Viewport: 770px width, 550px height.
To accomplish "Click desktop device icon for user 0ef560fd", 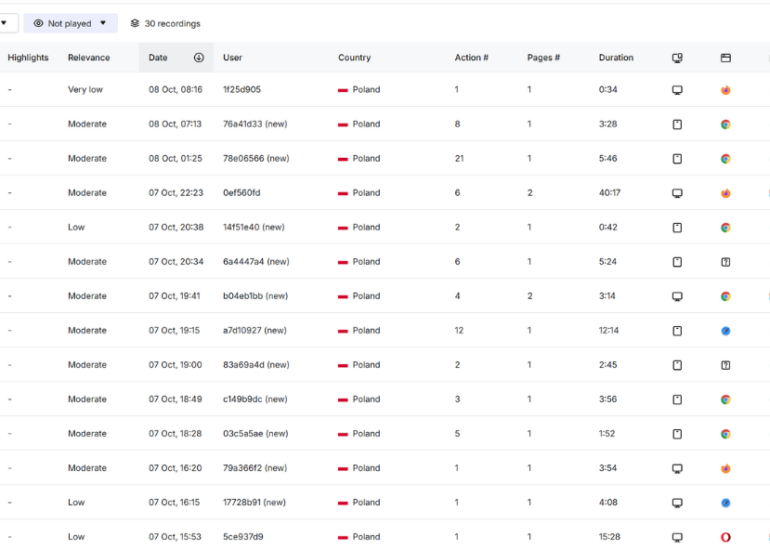I will tap(677, 193).
